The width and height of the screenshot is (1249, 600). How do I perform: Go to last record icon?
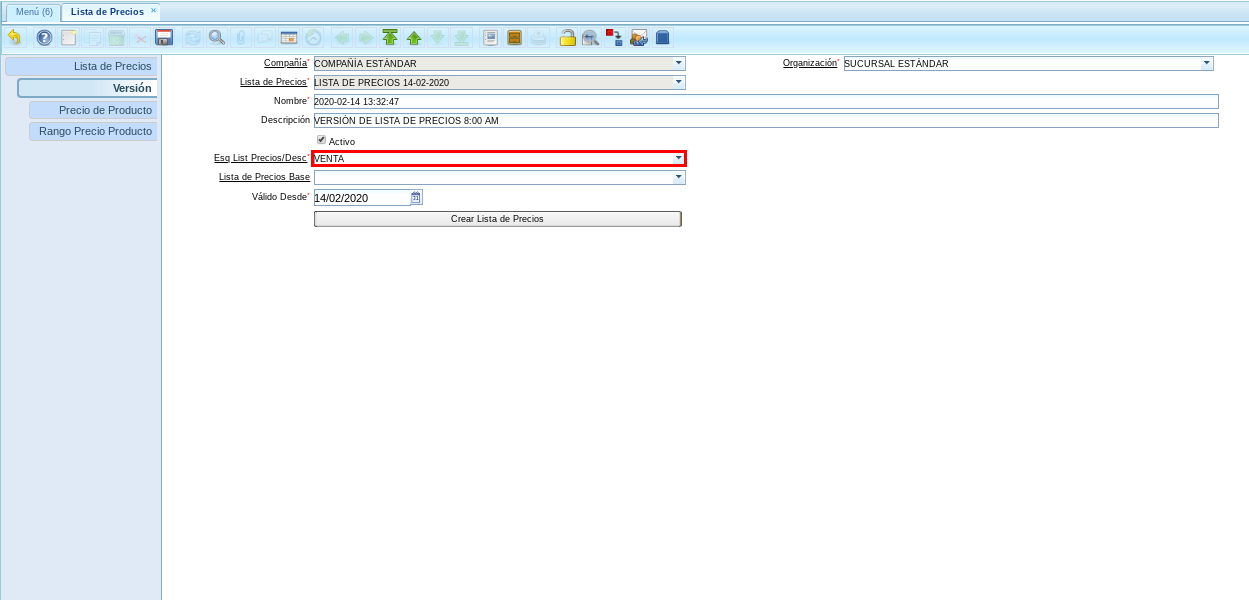[462, 38]
